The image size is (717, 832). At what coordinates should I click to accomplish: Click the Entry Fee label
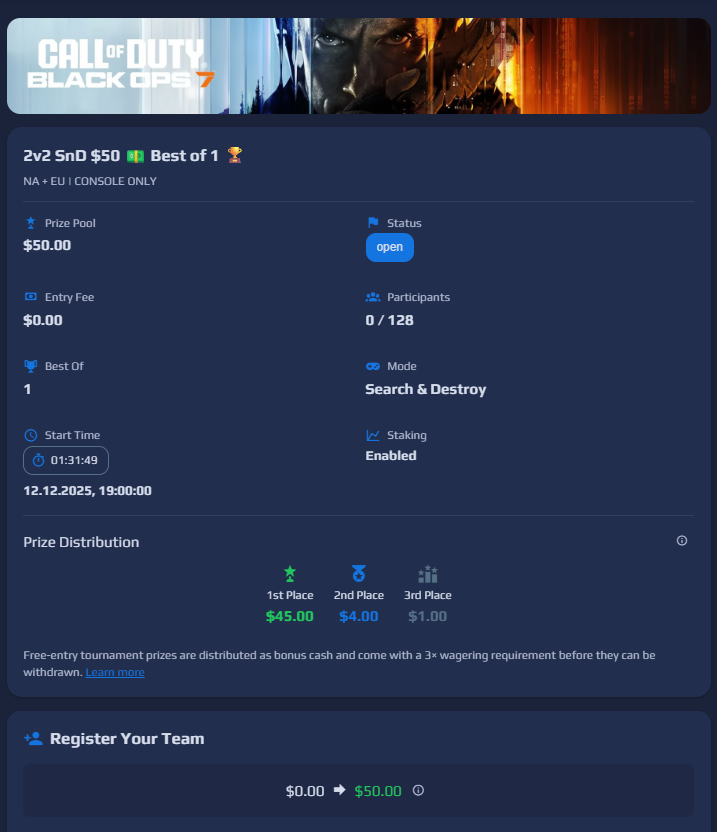[x=70, y=297]
